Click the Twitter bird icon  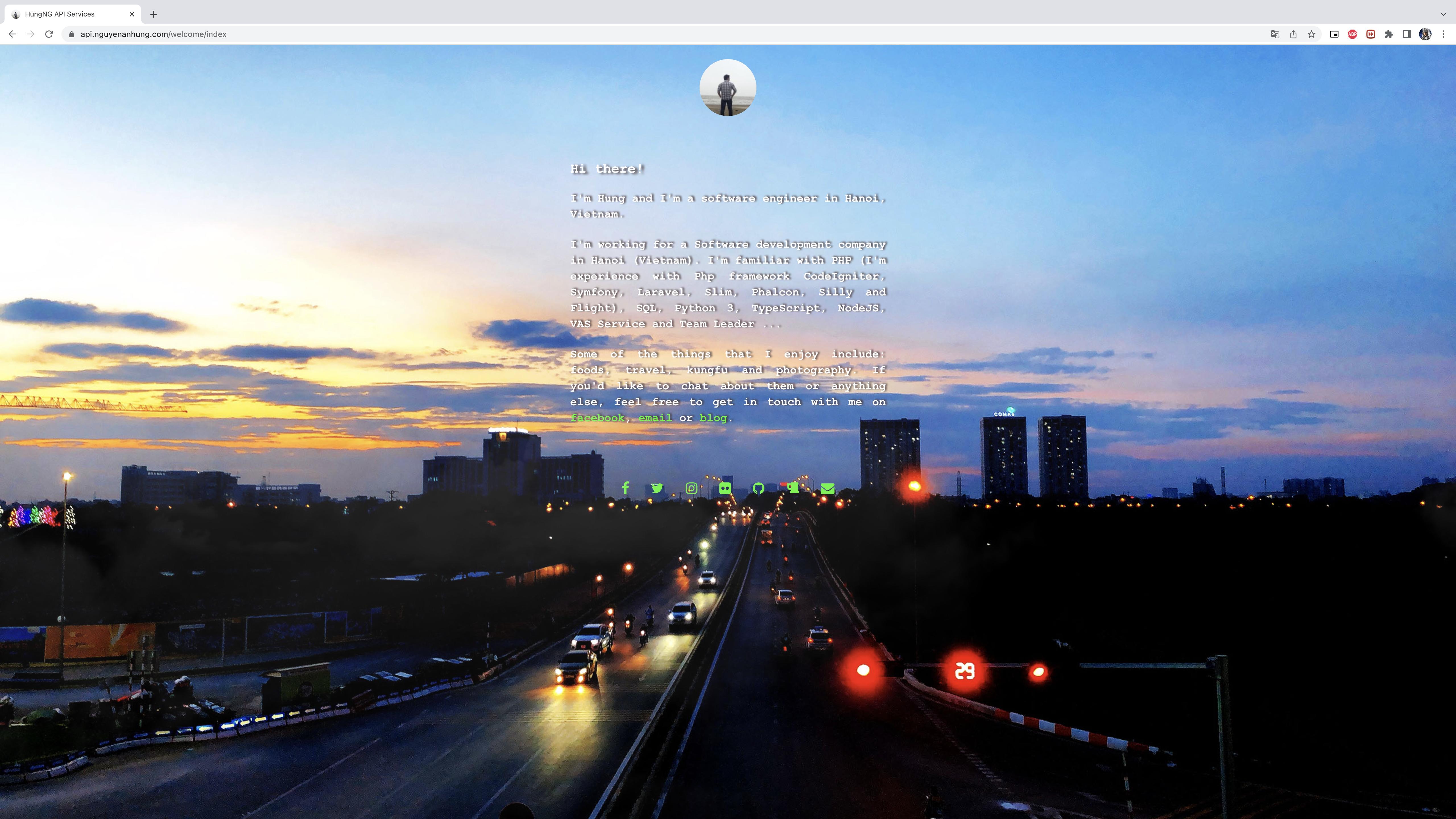tap(657, 488)
